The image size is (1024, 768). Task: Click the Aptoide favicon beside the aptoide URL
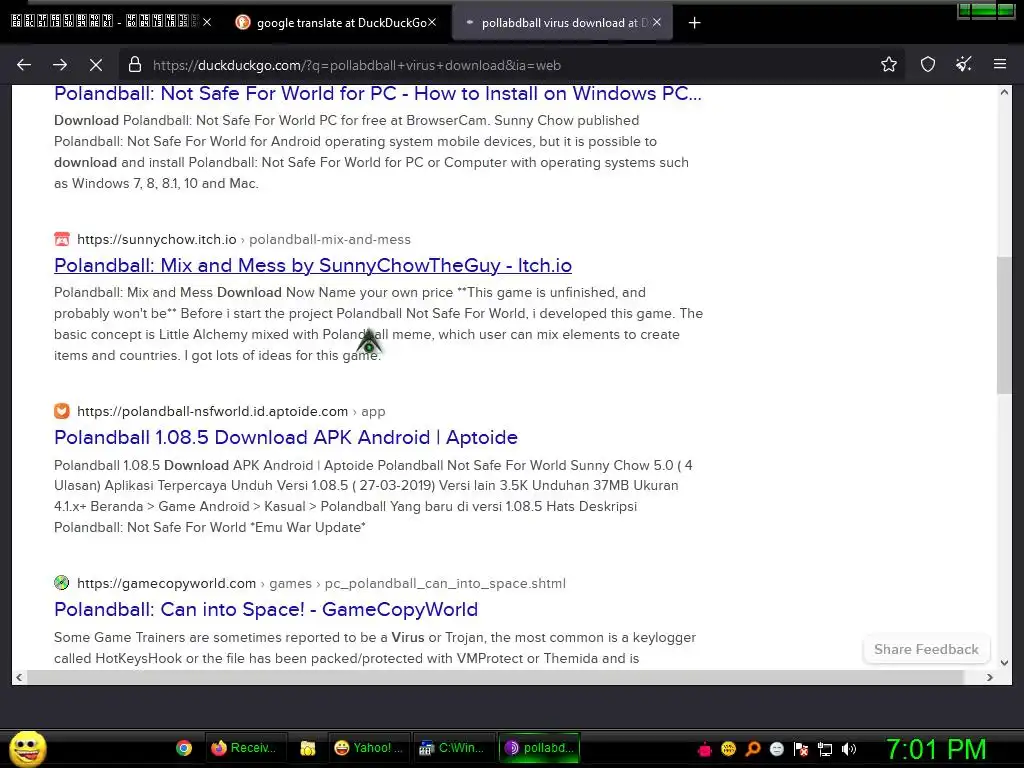tap(61, 411)
